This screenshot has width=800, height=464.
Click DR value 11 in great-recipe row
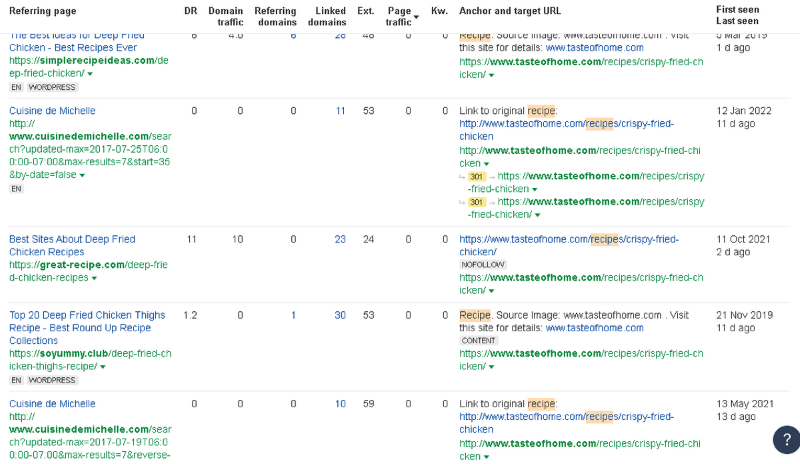pyautogui.click(x=192, y=239)
